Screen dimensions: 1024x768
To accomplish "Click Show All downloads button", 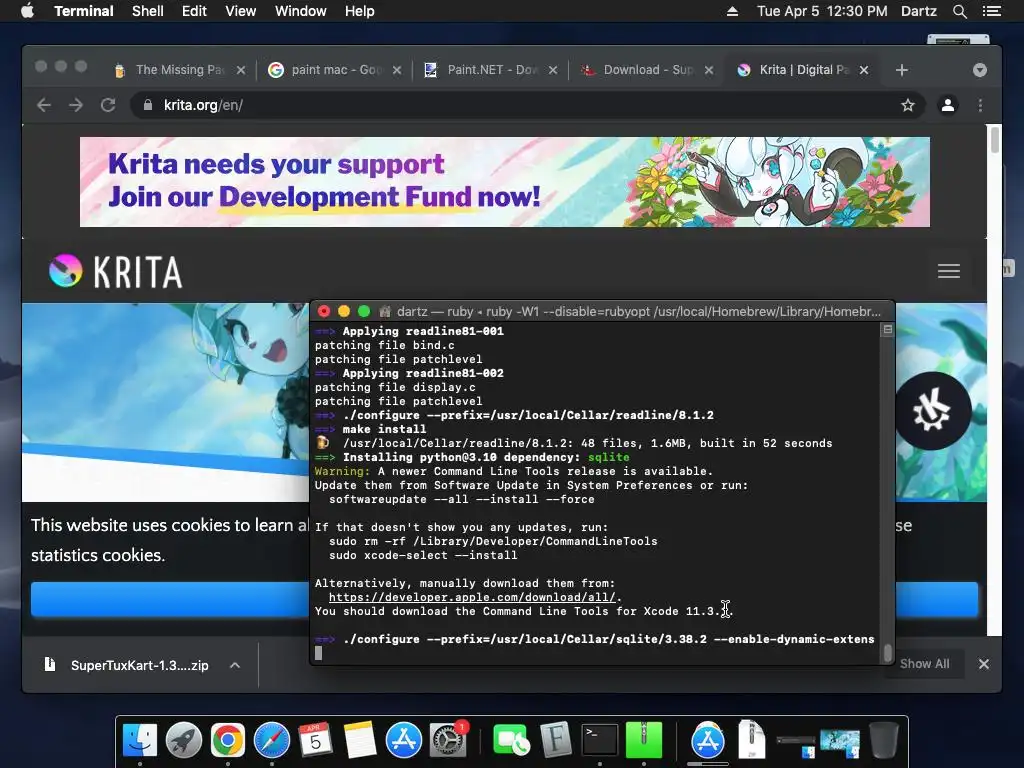I will coord(925,664).
